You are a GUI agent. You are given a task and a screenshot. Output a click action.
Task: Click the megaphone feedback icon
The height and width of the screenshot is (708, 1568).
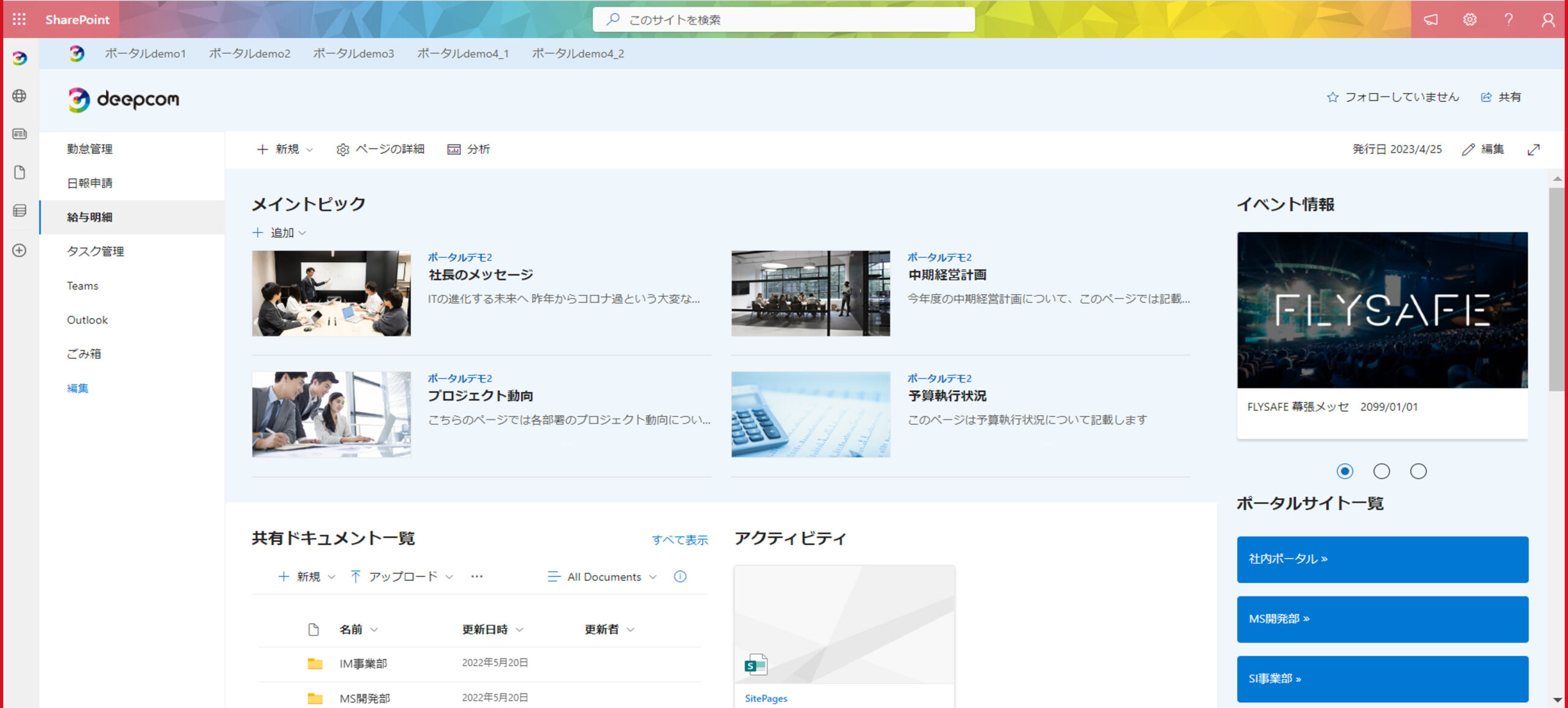(x=1431, y=20)
